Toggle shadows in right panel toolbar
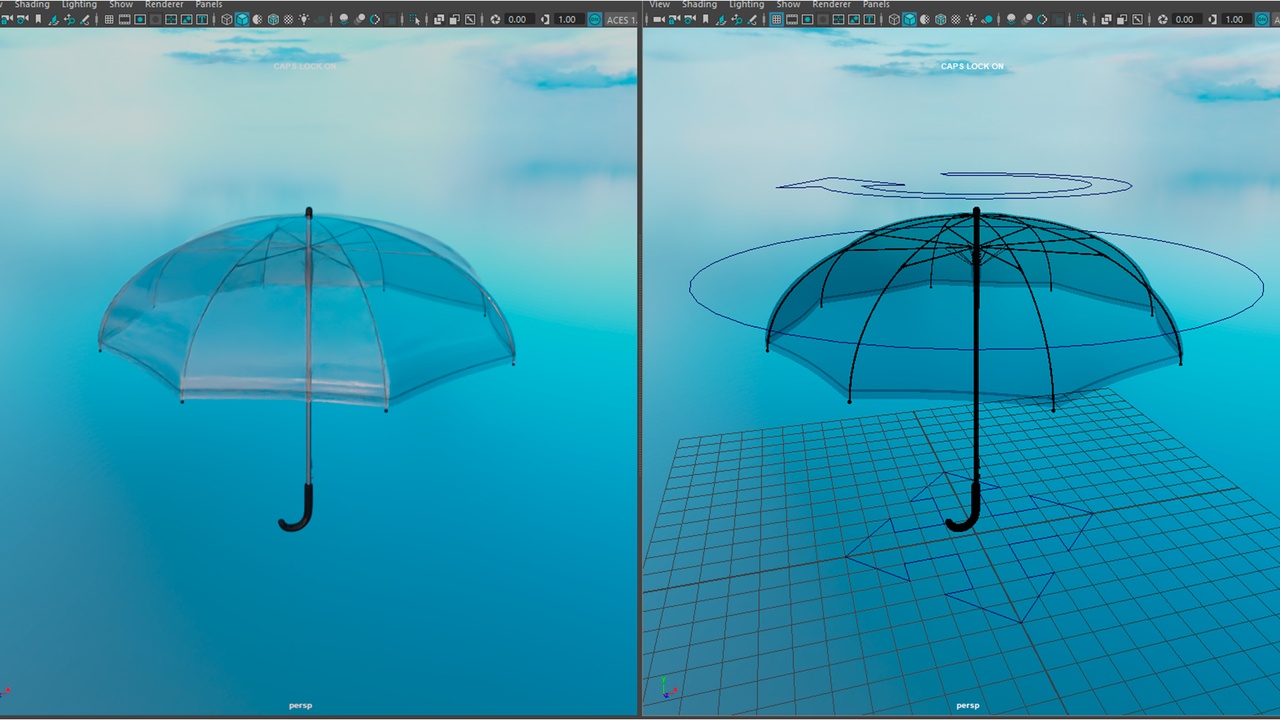This screenshot has height=720, width=1280. coord(988,19)
